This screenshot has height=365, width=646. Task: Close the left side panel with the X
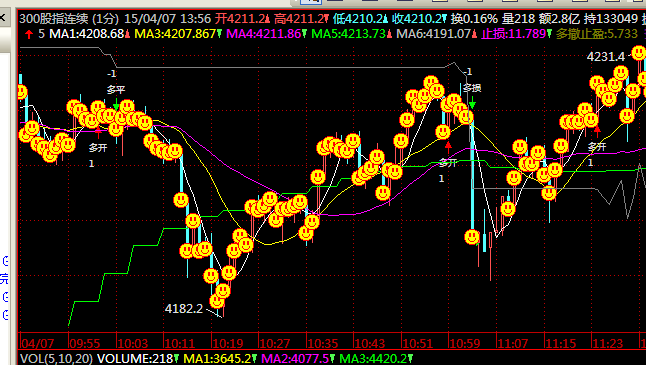(2, 18)
